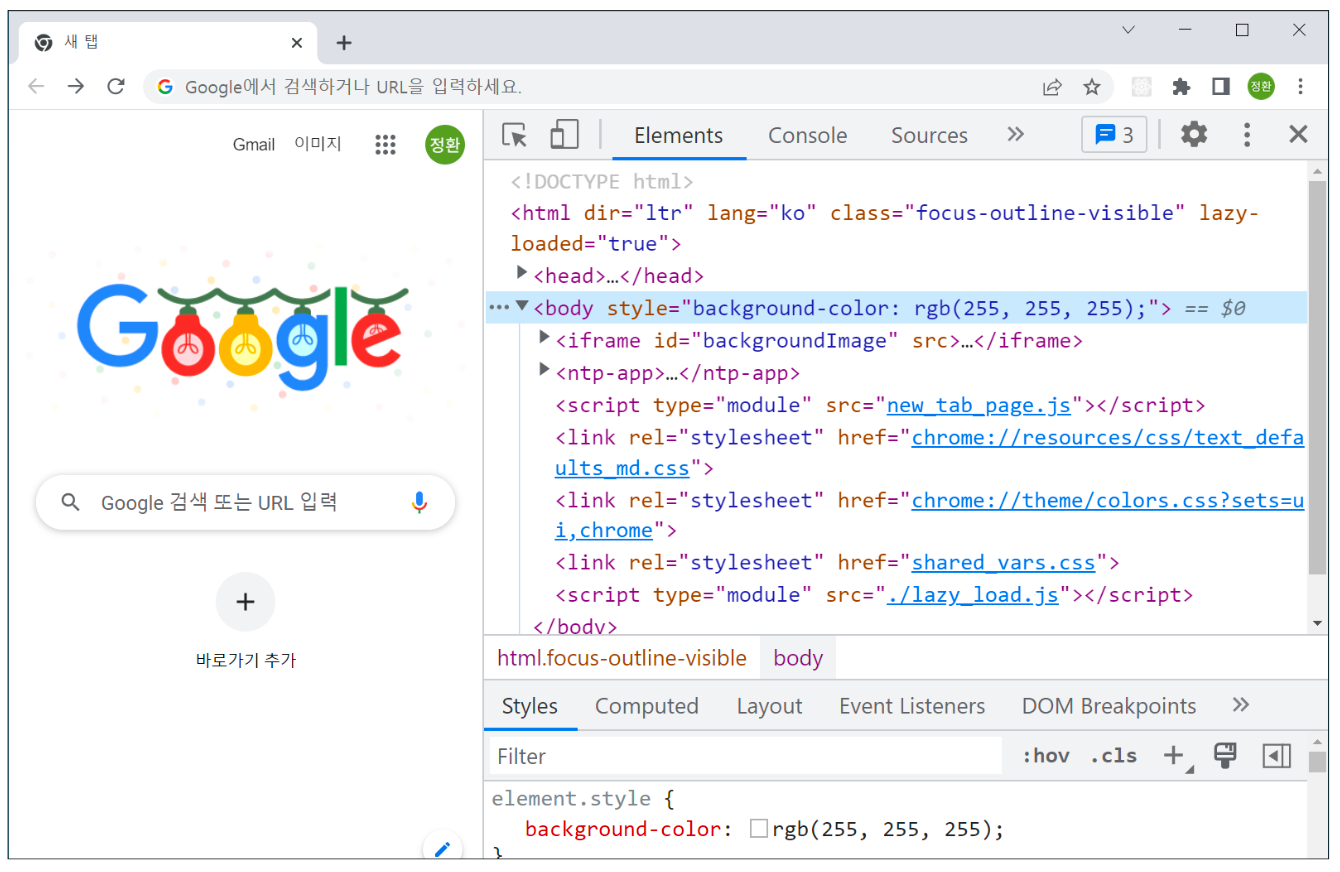The height and width of the screenshot is (872, 1340).
Task: Go forward in browser history
Action: click(76, 87)
